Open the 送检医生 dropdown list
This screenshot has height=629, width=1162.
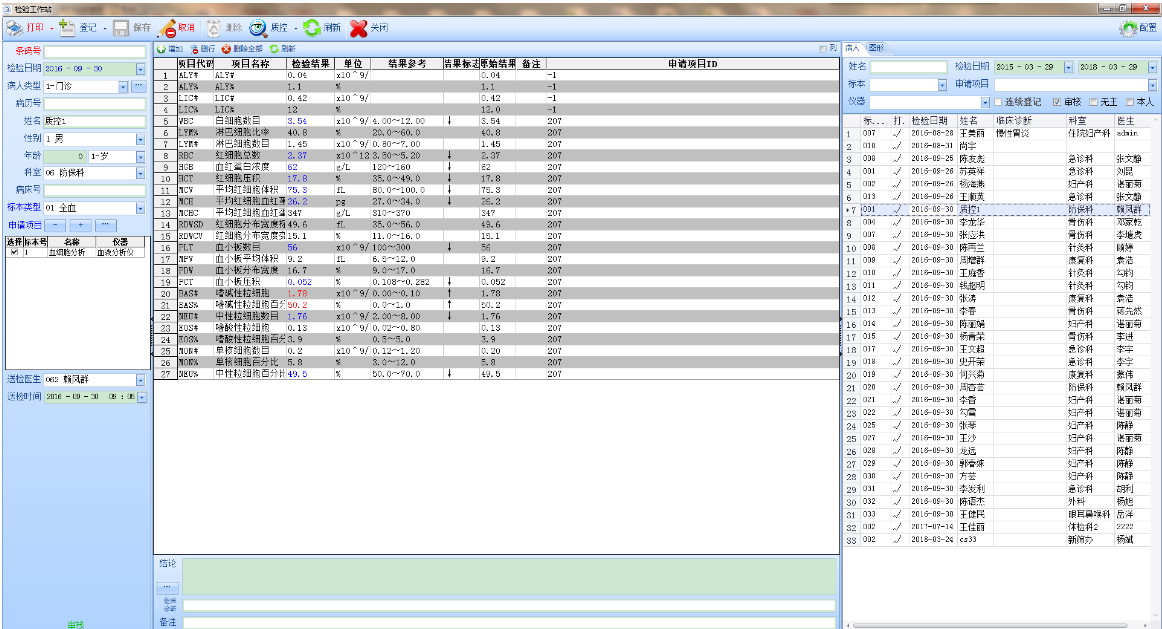tap(141, 380)
